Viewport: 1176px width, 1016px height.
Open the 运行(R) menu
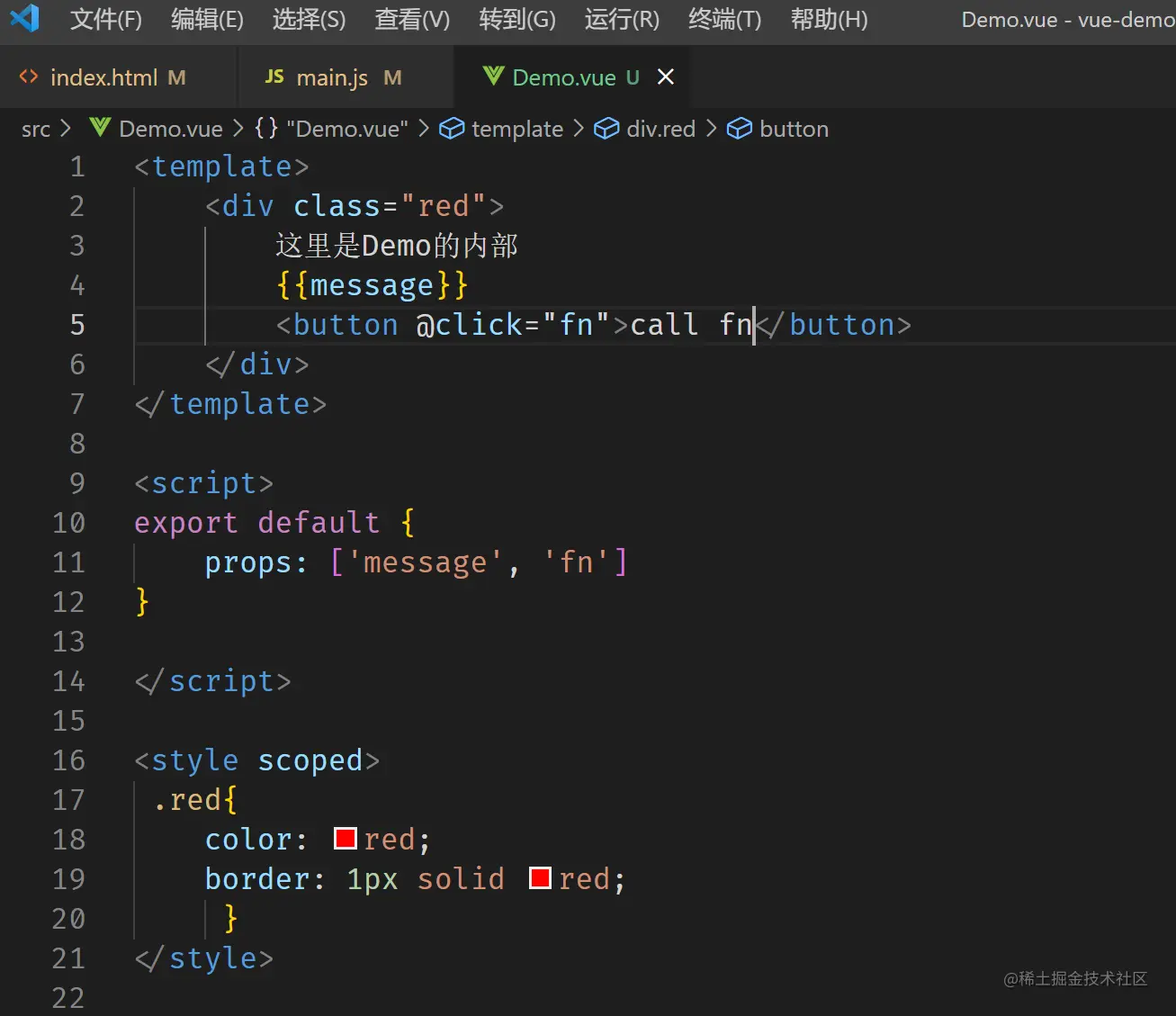(x=622, y=19)
